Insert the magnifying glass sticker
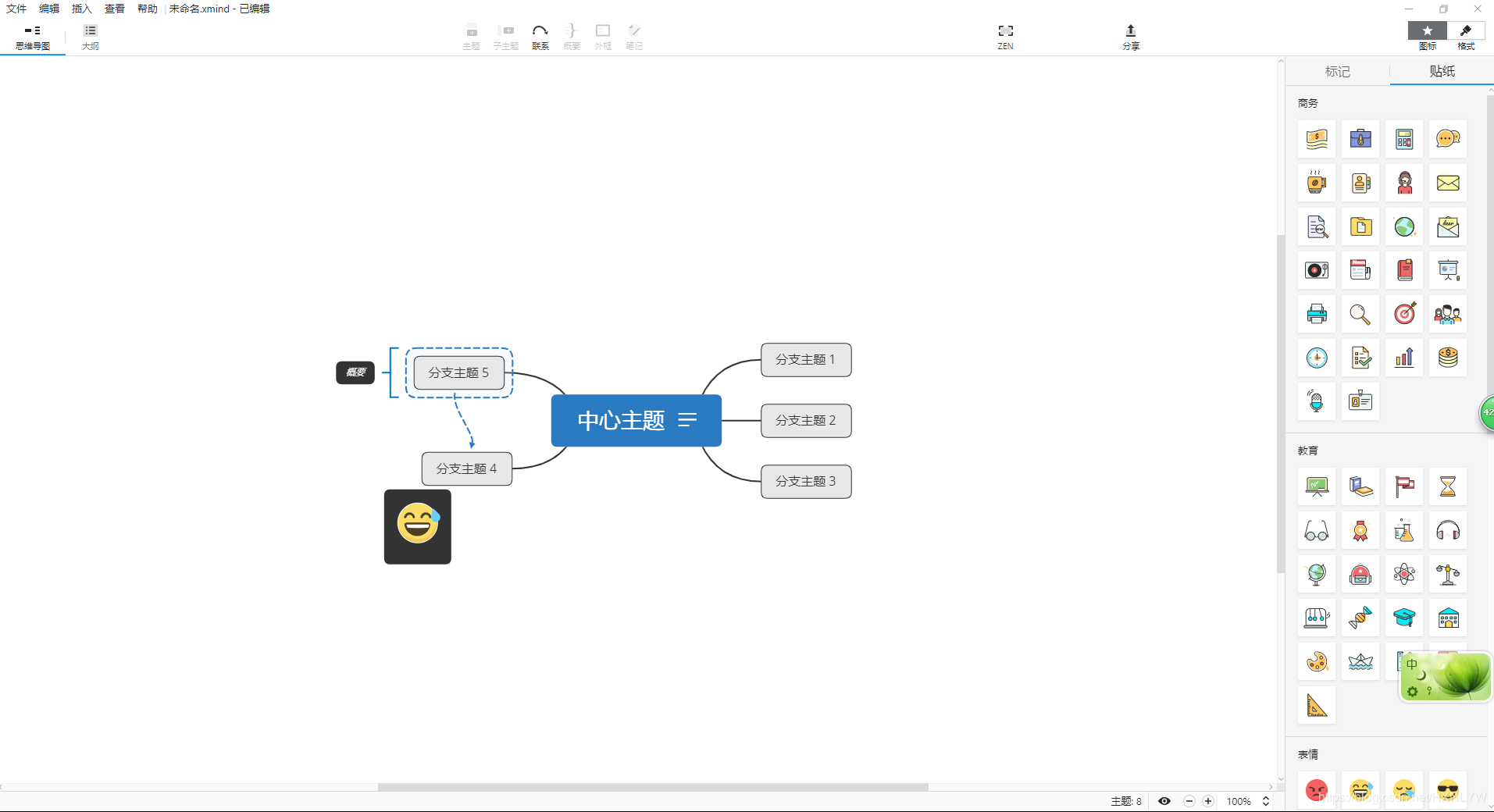This screenshot has height=812, width=1494. coord(1360,314)
